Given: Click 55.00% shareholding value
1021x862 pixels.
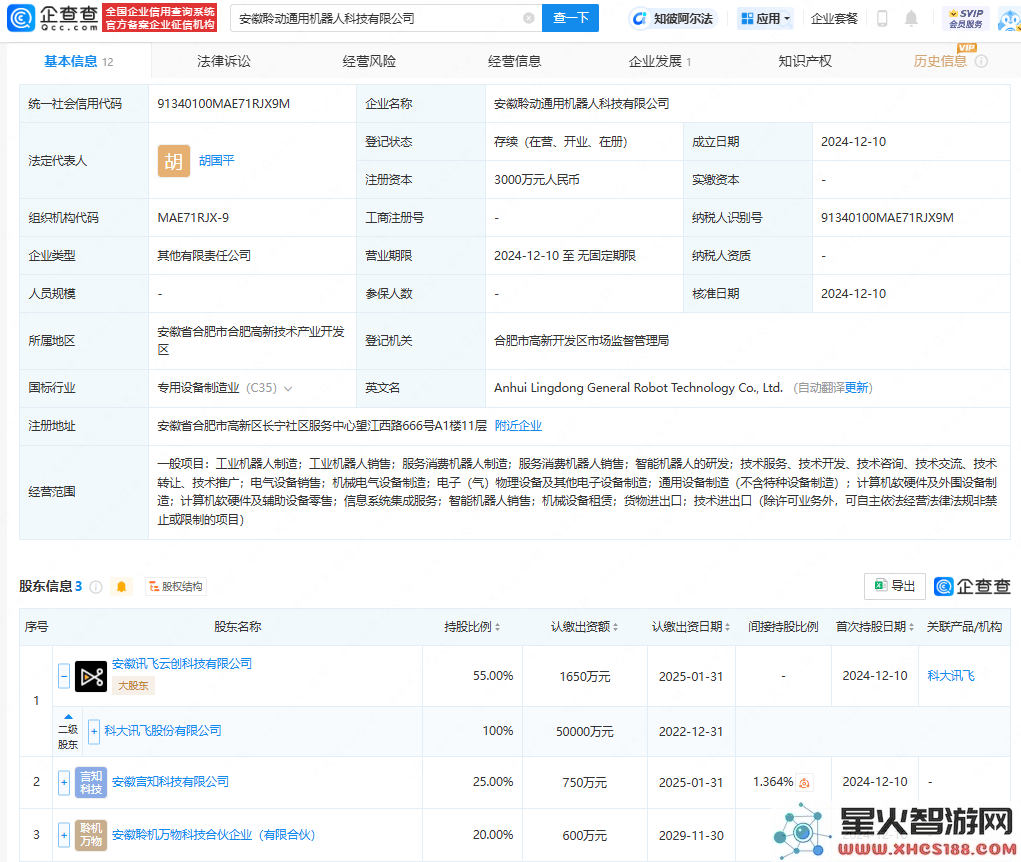Looking at the screenshot, I should point(493,676).
